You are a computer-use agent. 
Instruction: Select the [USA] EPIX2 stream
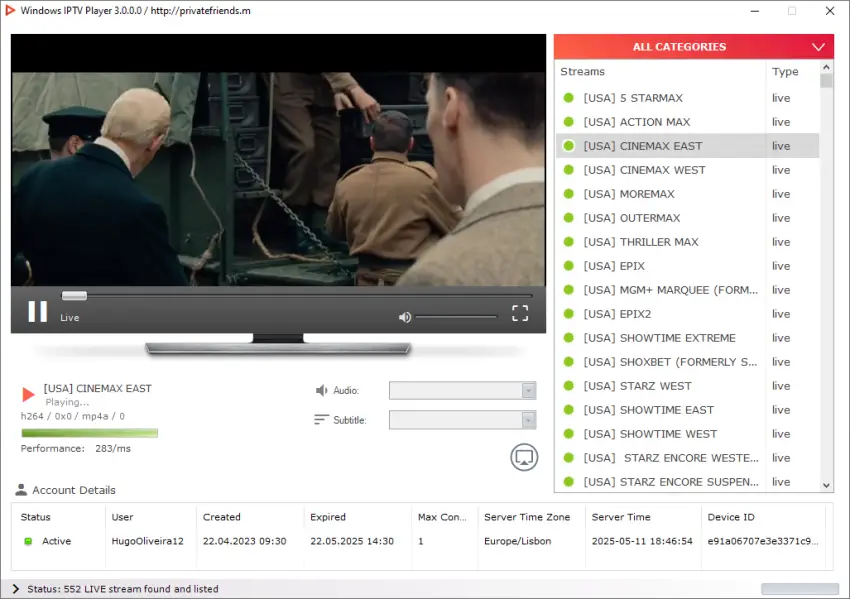coord(687,314)
